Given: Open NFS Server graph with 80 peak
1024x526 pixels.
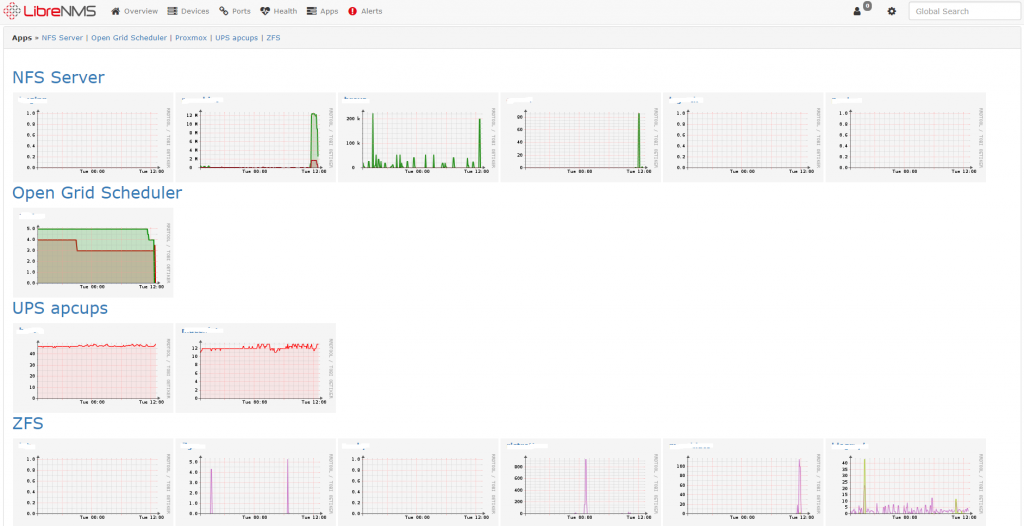Looking at the screenshot, I should click(581, 137).
